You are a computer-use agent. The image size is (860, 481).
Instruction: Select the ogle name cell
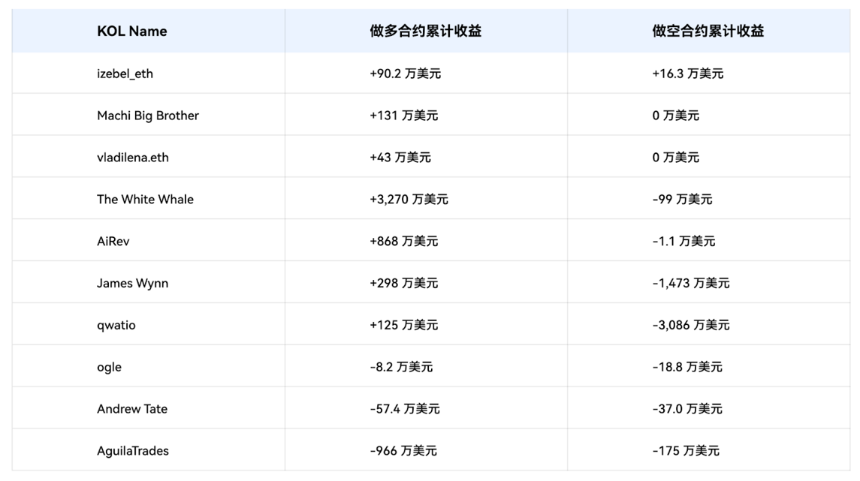(109, 367)
